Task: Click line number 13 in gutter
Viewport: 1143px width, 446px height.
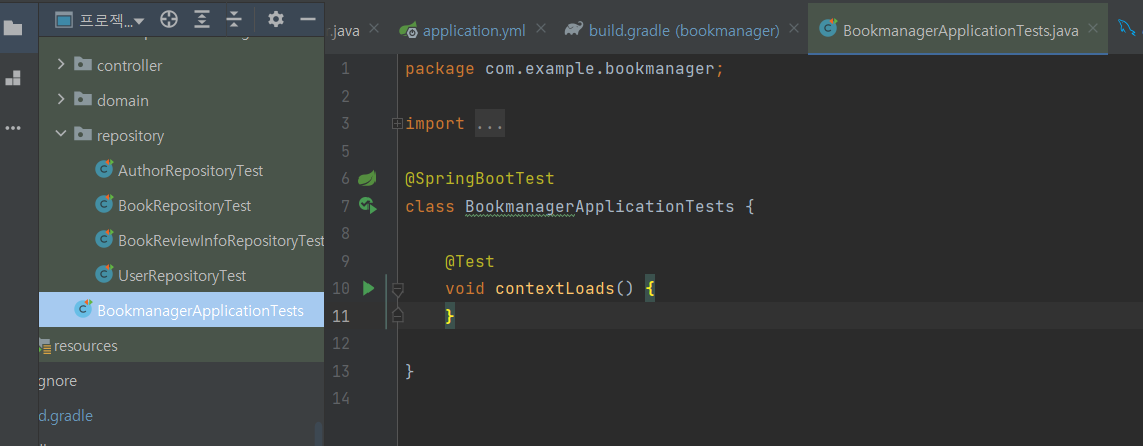Action: [341, 372]
